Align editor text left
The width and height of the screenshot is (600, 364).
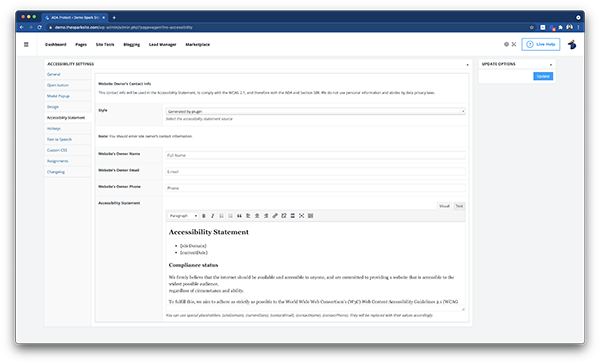coord(248,216)
